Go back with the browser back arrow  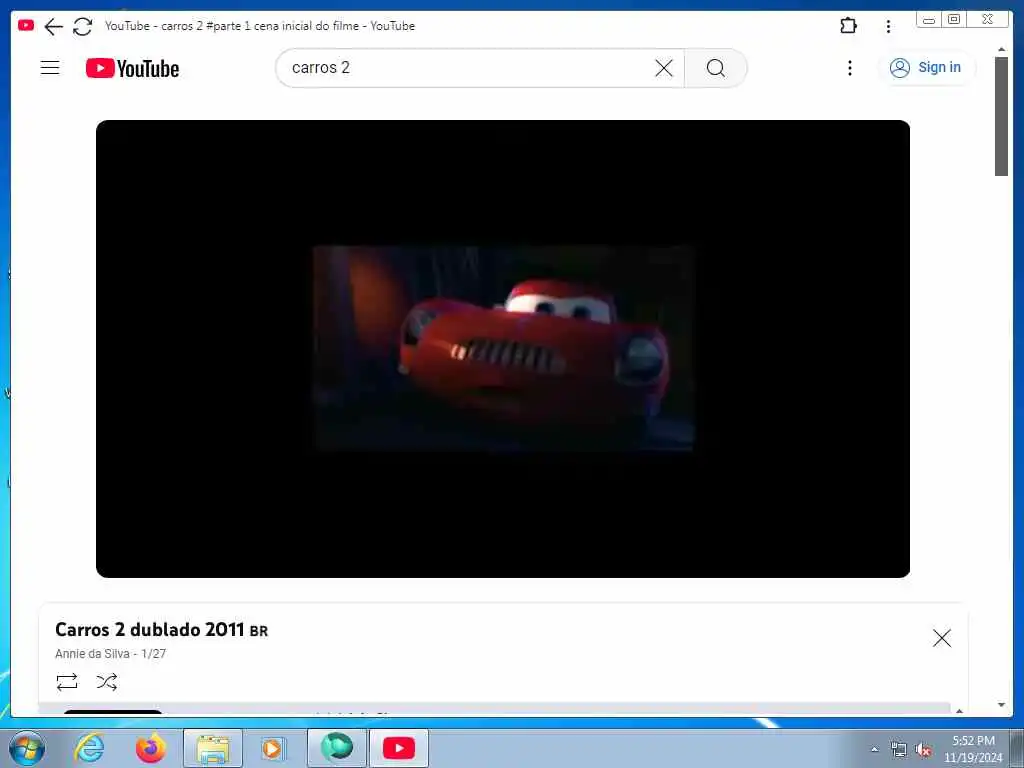(x=54, y=26)
